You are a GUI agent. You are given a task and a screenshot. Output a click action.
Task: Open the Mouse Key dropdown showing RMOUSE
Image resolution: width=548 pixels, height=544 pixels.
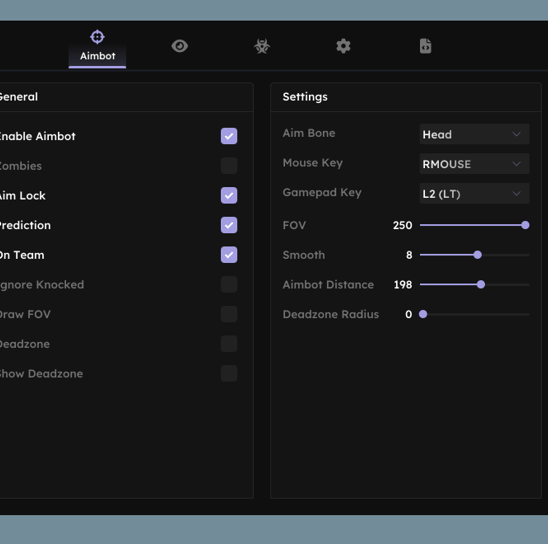pyautogui.click(x=474, y=164)
